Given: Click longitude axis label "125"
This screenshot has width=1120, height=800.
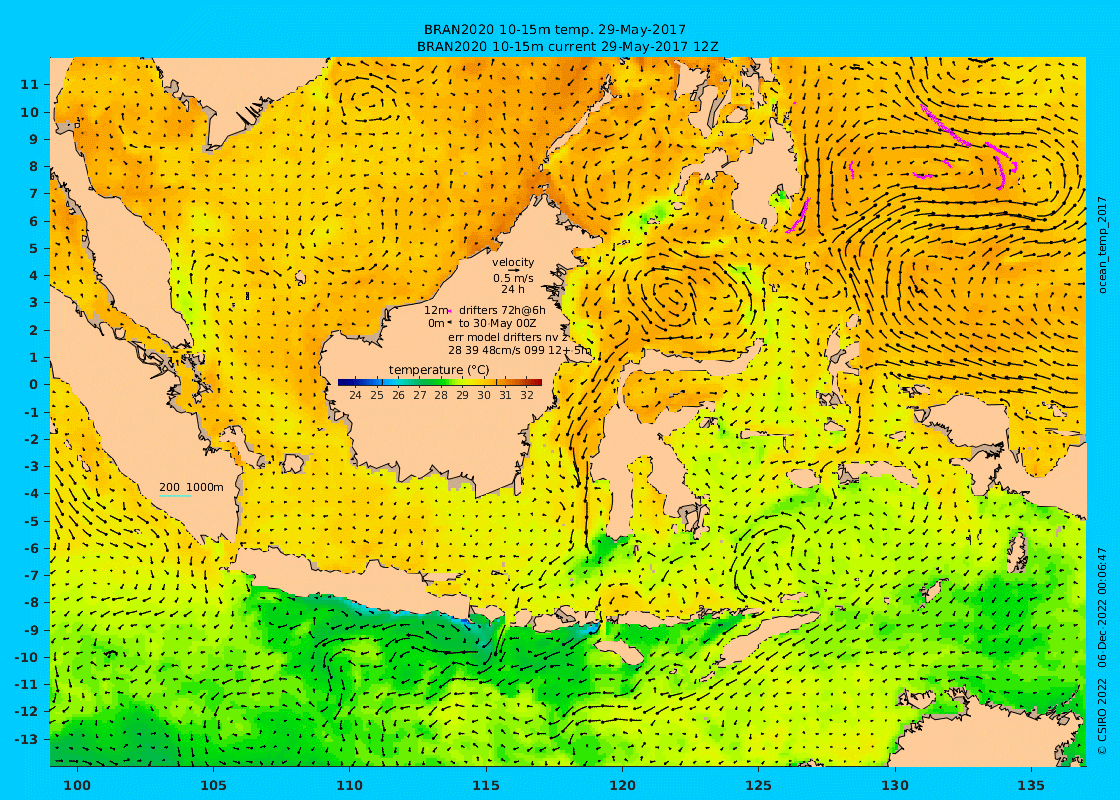Looking at the screenshot, I should tap(759, 786).
